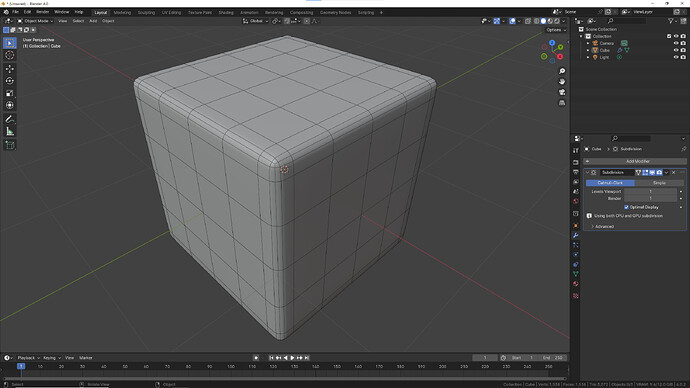This screenshot has width=690, height=388.
Task: Open the Render properties tab
Action: tap(576, 162)
